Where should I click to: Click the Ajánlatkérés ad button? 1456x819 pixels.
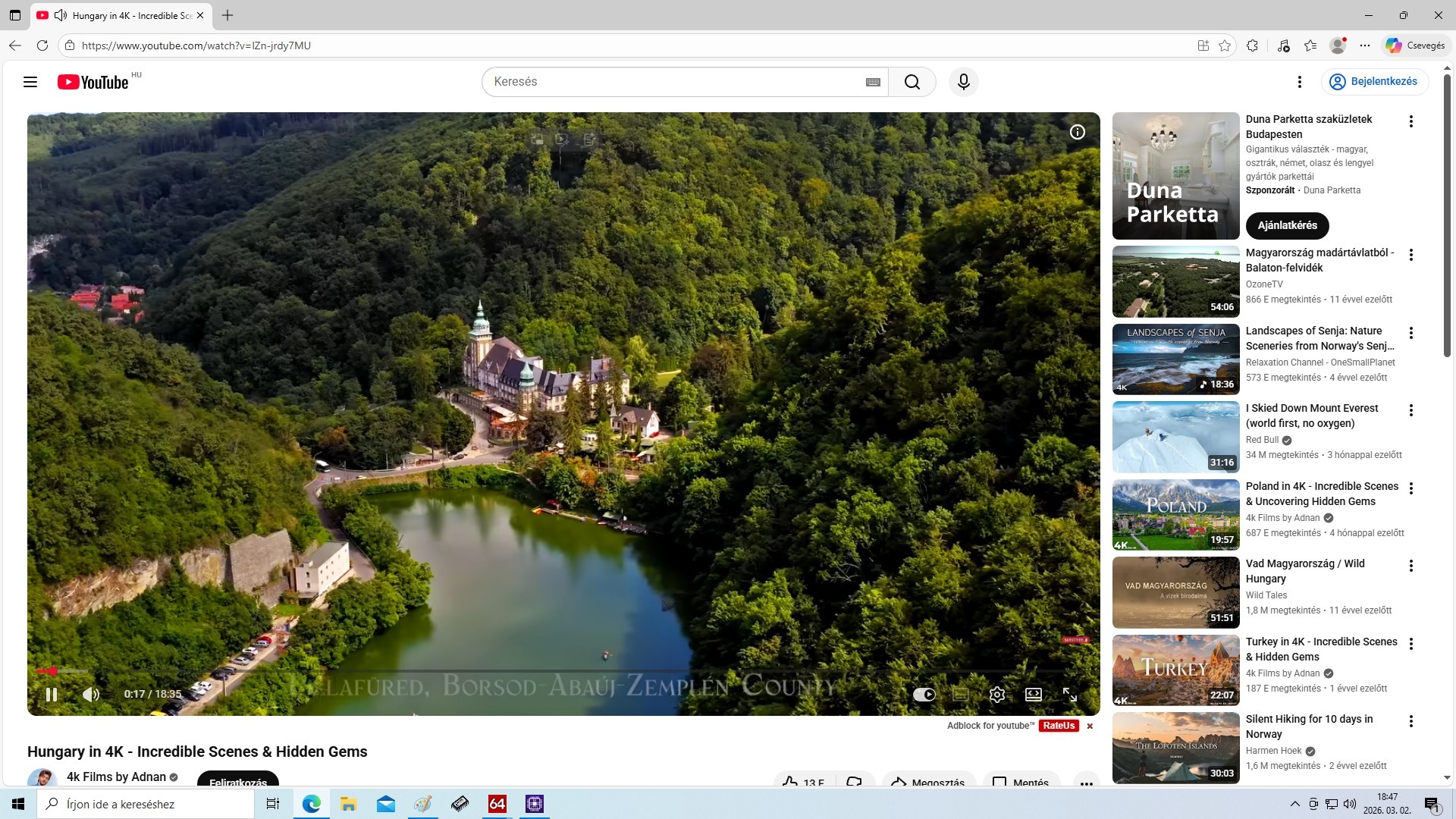(x=1287, y=225)
